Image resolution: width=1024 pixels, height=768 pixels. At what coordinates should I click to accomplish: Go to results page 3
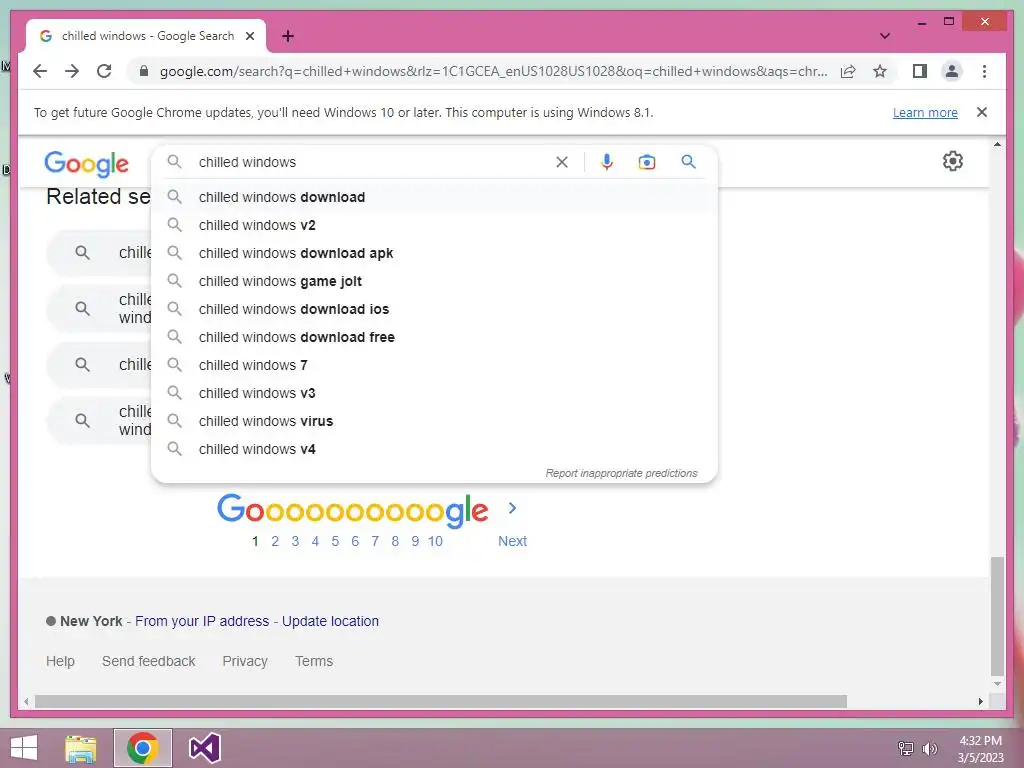(x=295, y=541)
